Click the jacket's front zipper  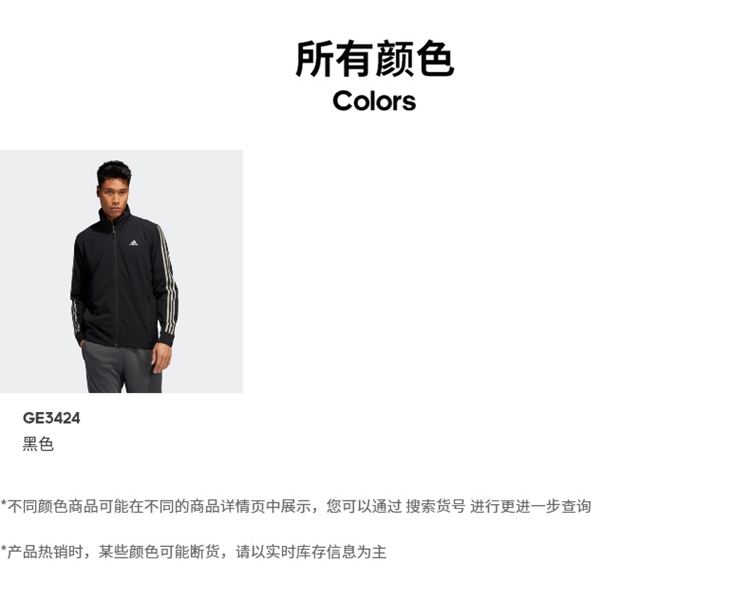tap(116, 286)
